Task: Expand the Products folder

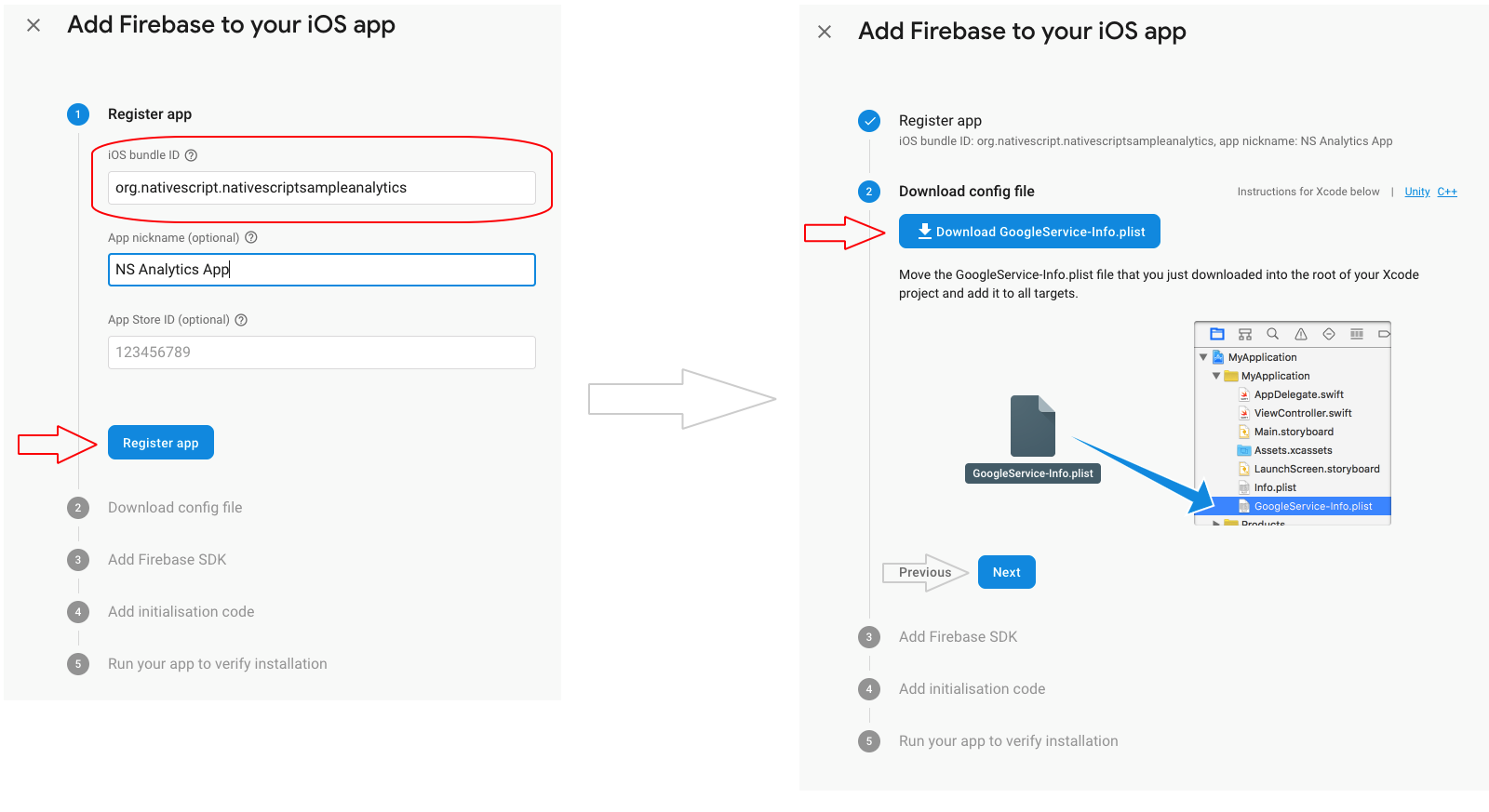Action: (x=1215, y=523)
